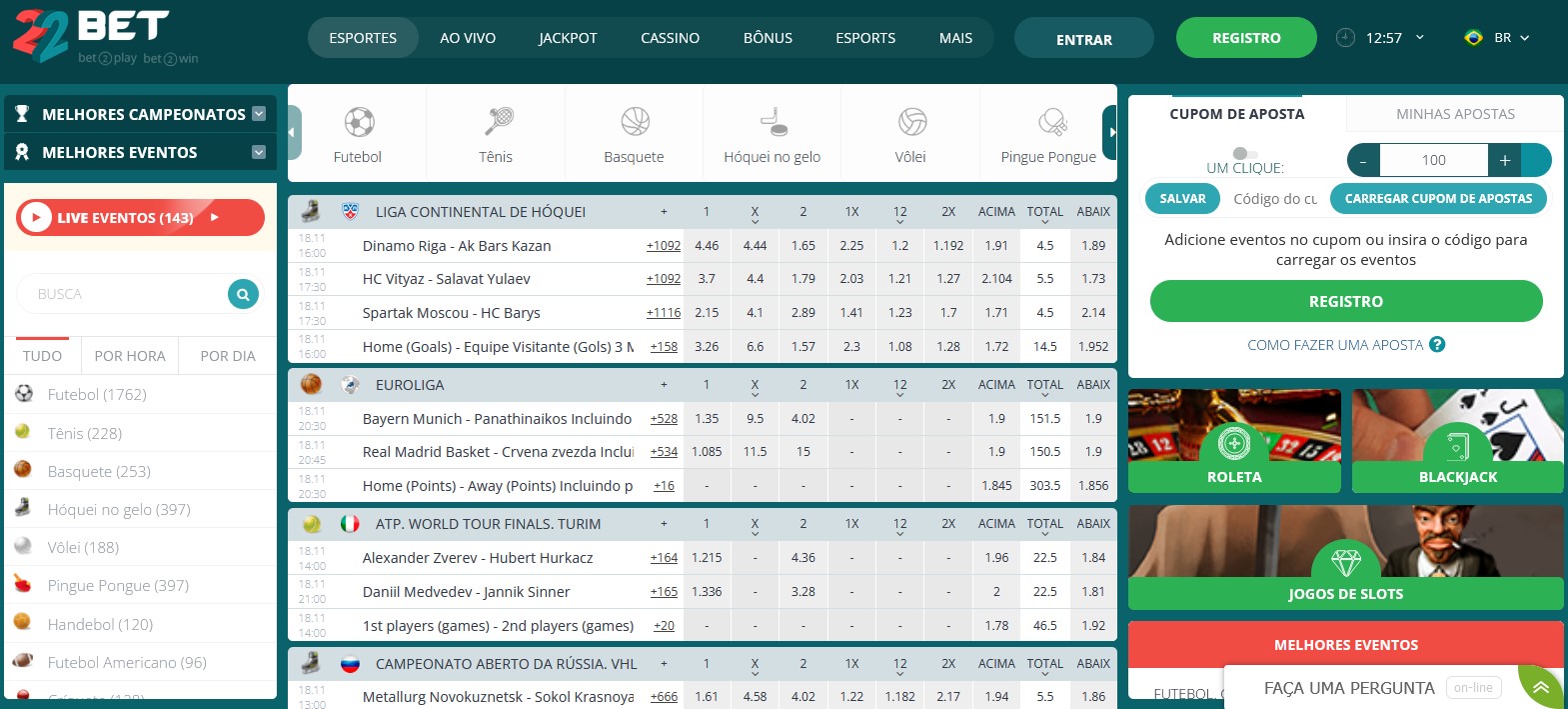1568x709 pixels.
Task: Open the BR language dropdown
Action: [1513, 37]
